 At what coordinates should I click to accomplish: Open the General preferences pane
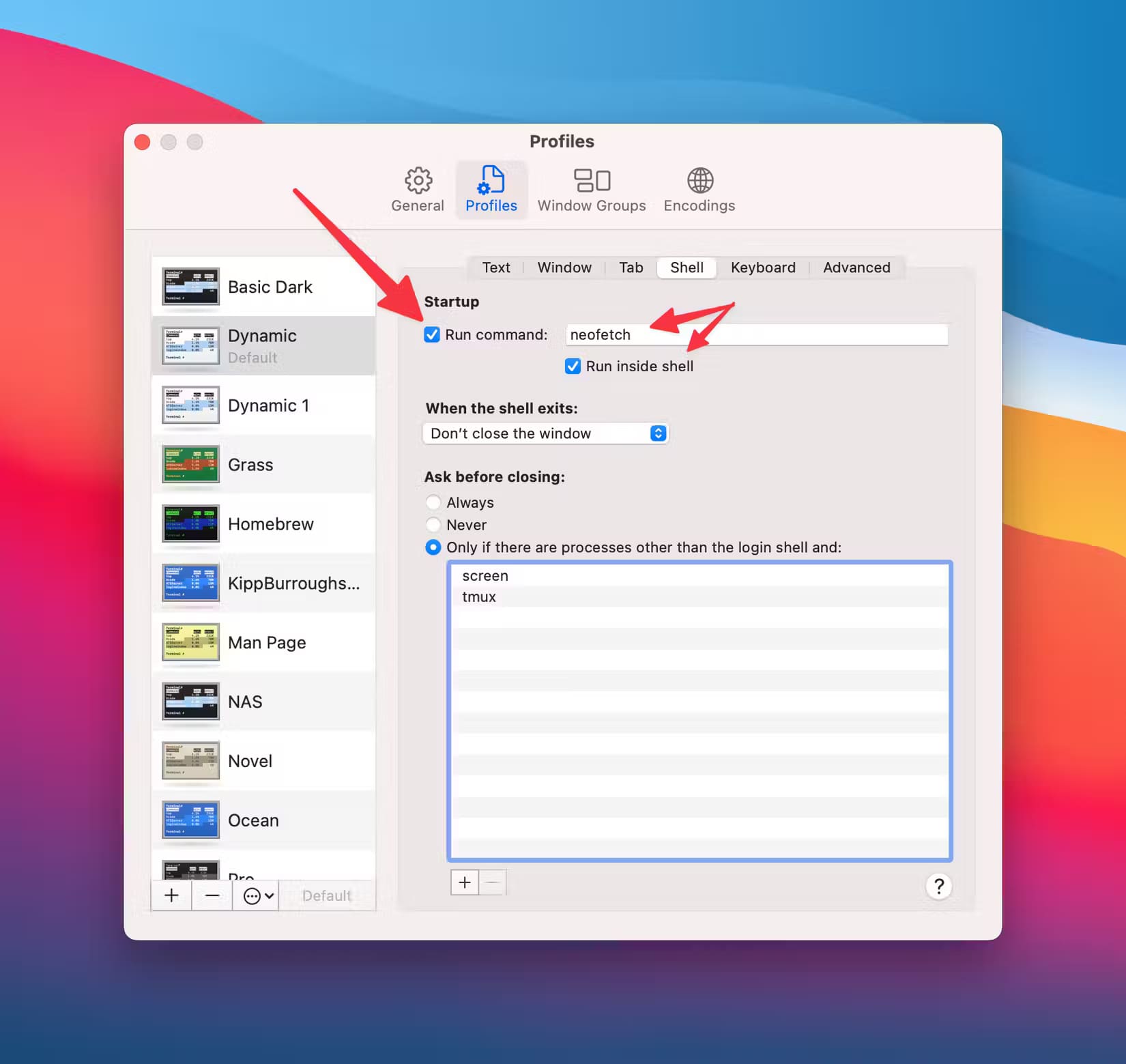[x=418, y=190]
